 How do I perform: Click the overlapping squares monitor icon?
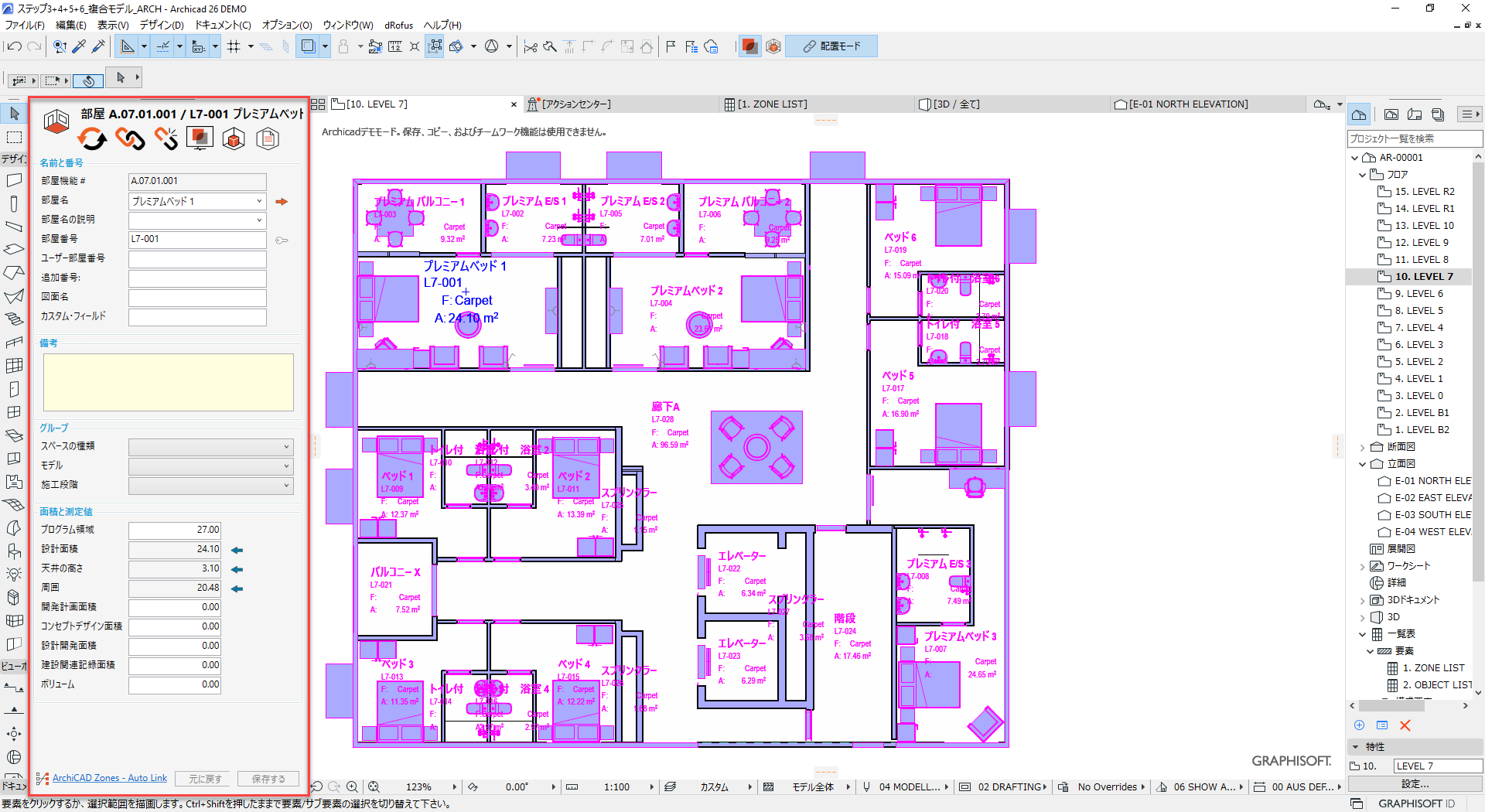coord(200,139)
